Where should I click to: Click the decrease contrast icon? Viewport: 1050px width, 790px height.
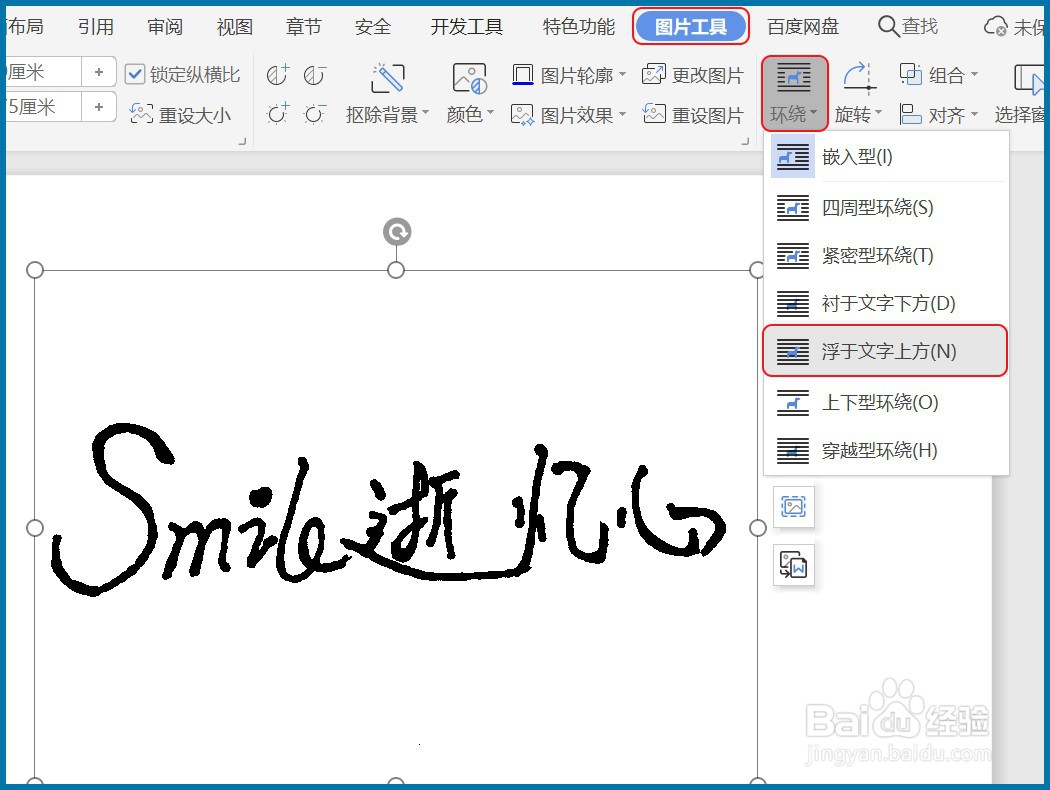coord(315,75)
